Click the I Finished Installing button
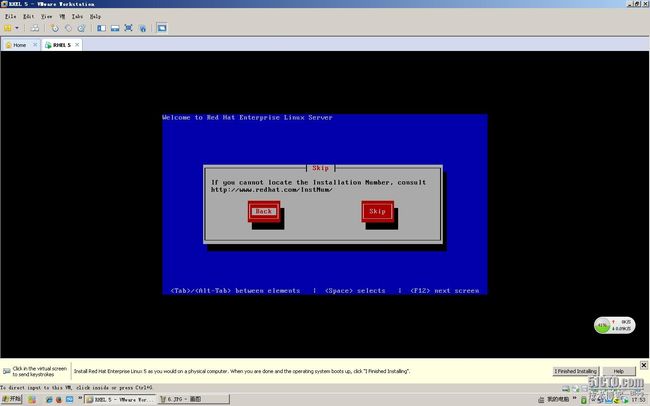This screenshot has height=406, width=650. pos(576,371)
